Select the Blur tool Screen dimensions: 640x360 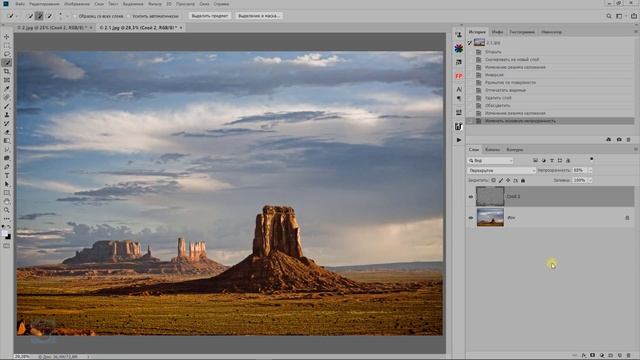[x=7, y=149]
